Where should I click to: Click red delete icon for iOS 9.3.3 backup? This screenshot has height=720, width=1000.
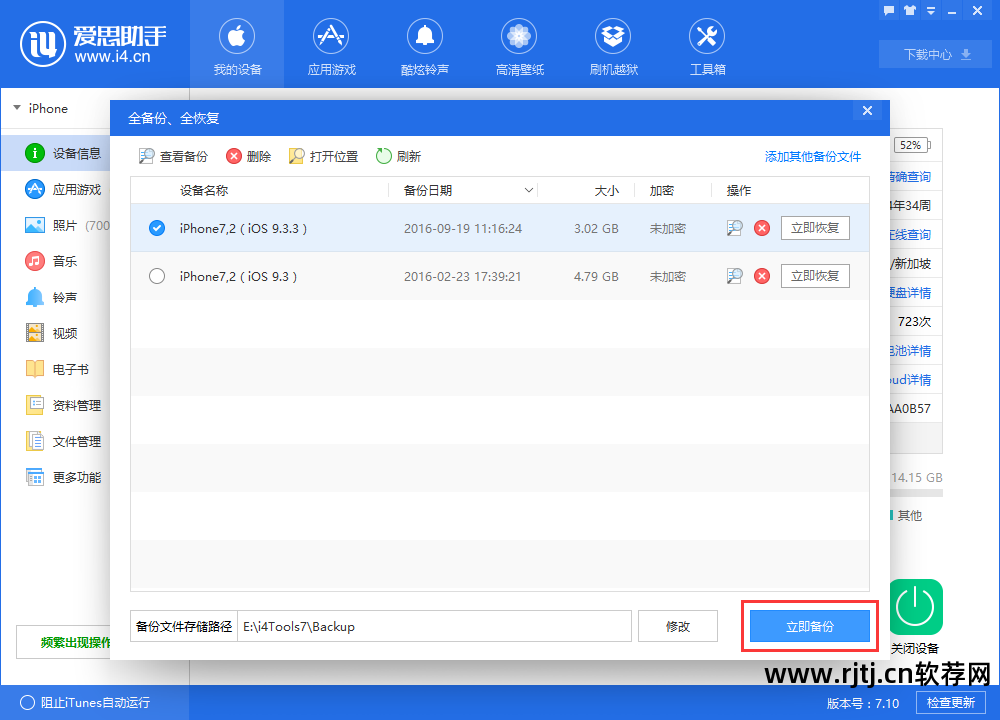click(x=762, y=228)
